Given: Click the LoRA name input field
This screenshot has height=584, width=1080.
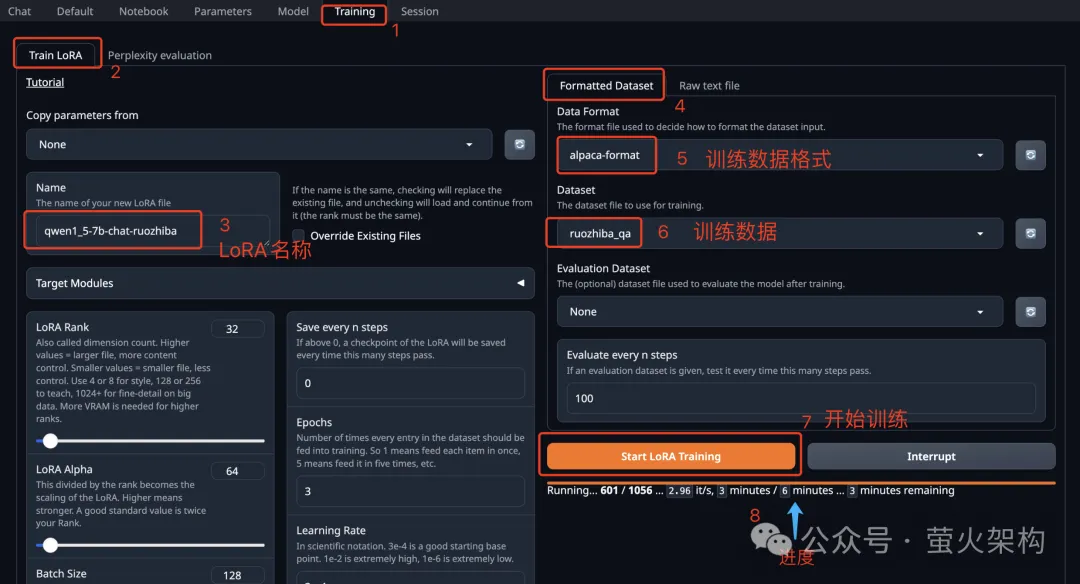Looking at the screenshot, I should coord(152,231).
